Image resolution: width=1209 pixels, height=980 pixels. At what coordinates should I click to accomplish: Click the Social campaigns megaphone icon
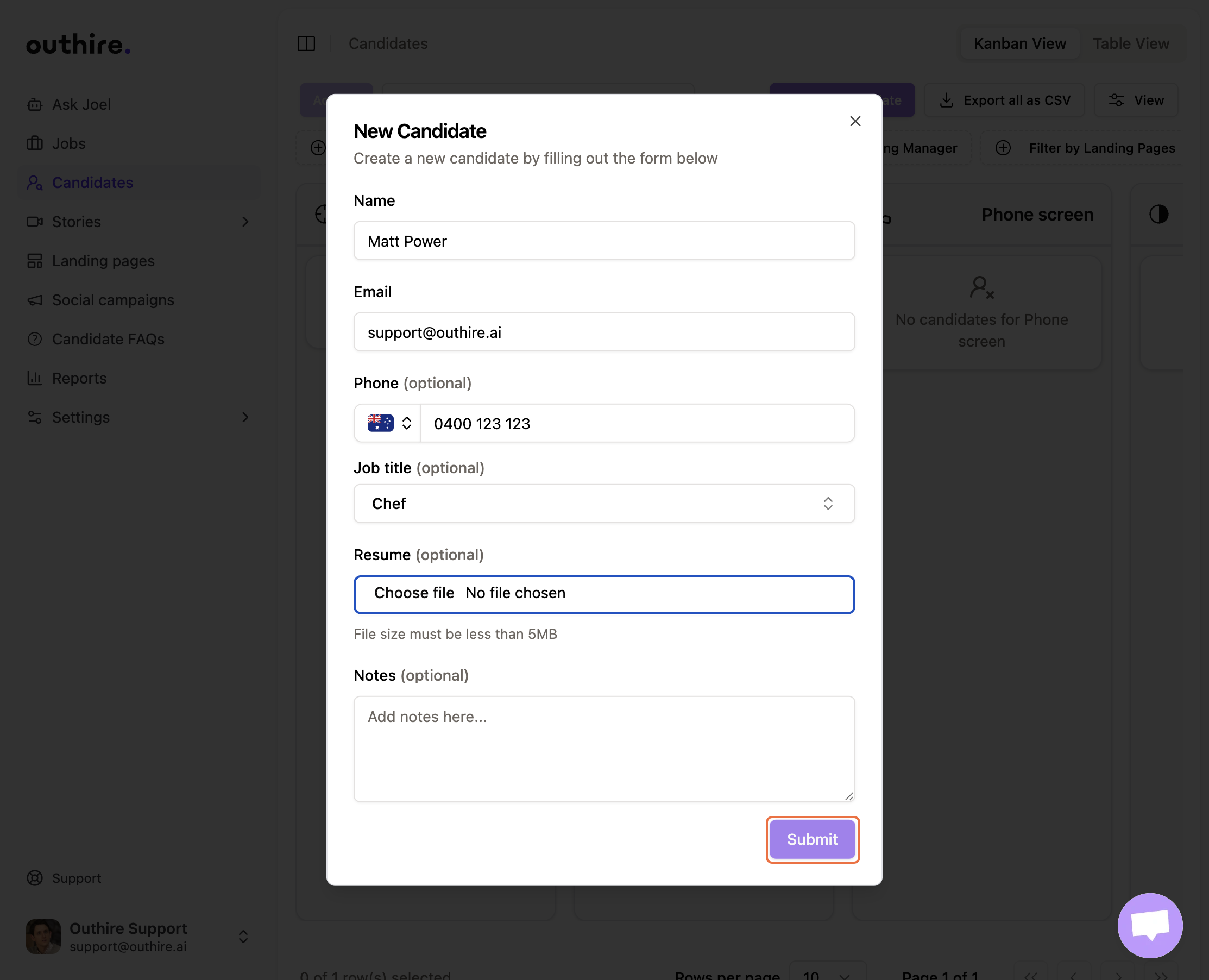(x=35, y=300)
